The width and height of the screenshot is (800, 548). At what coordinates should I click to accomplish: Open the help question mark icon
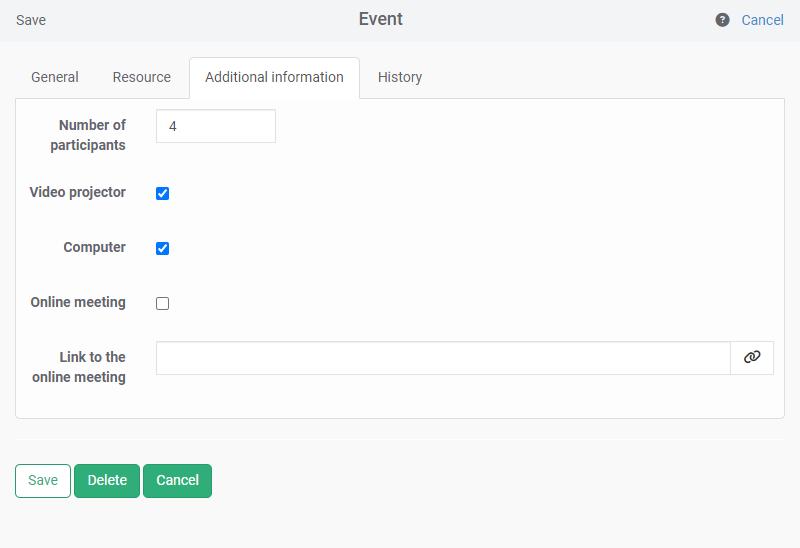click(722, 20)
